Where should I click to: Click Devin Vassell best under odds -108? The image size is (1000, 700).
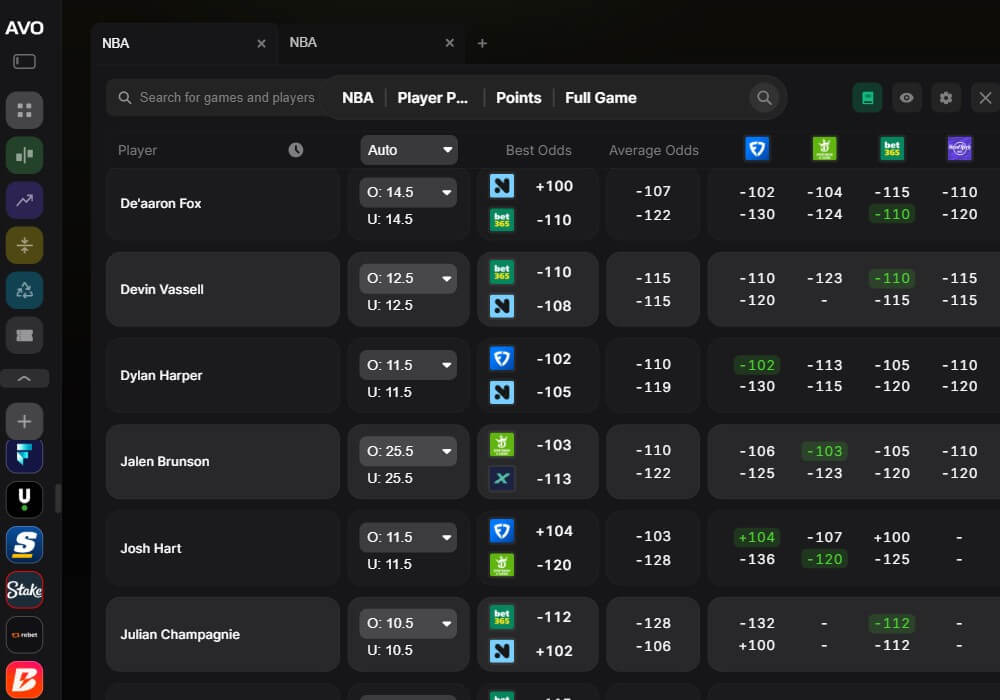[x=554, y=306]
